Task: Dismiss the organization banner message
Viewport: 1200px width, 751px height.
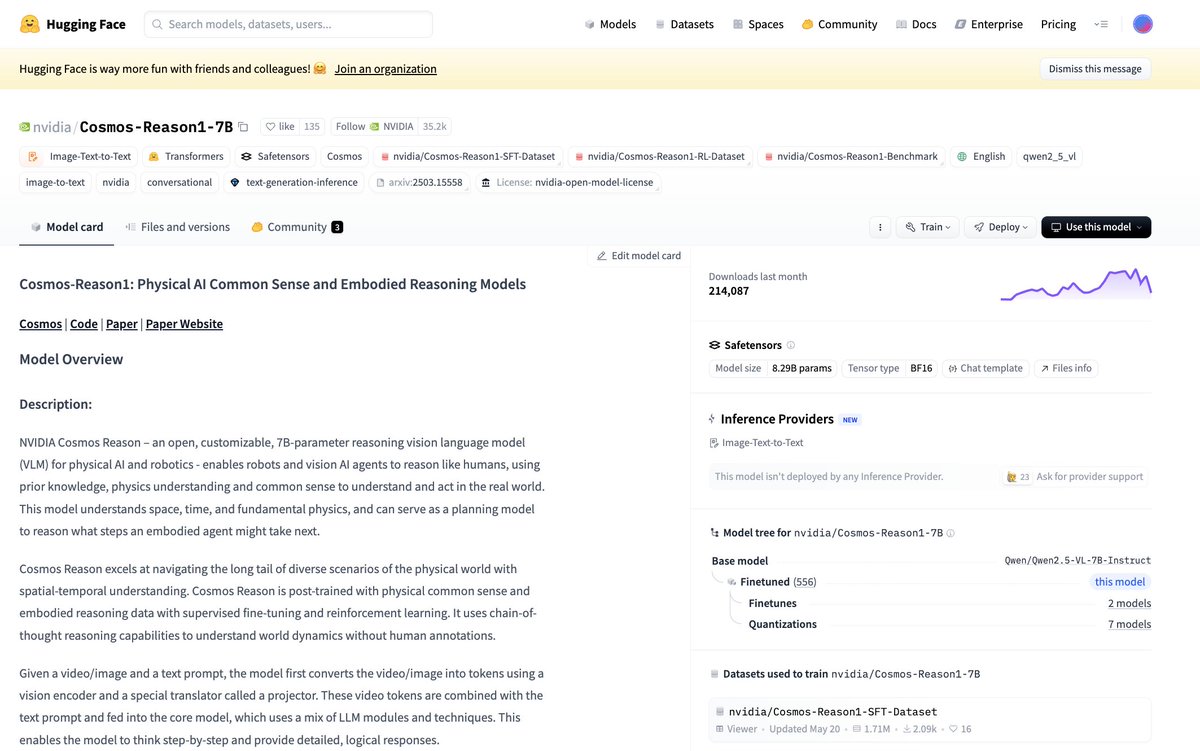Action: point(1095,69)
